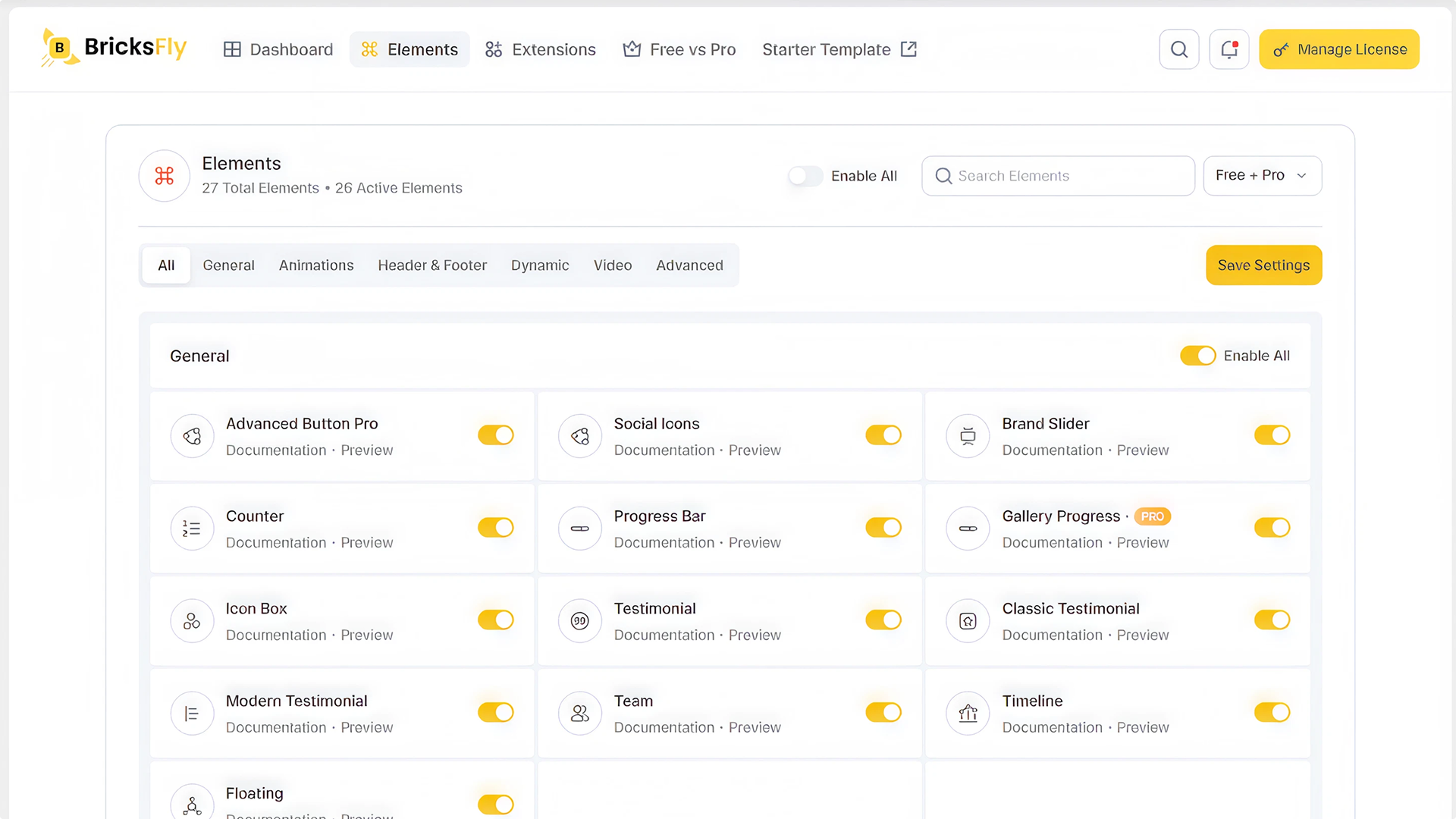The height and width of the screenshot is (819, 1456).
Task: Focus the Search Elements input field
Action: [x=1058, y=176]
